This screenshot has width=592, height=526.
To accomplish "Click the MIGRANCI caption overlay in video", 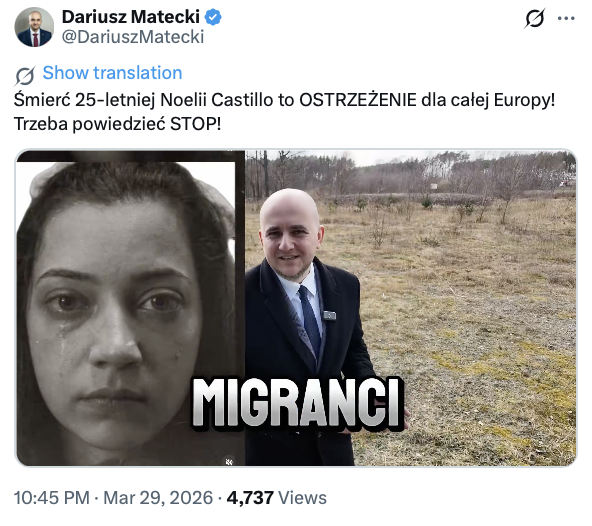I will tap(297, 404).
